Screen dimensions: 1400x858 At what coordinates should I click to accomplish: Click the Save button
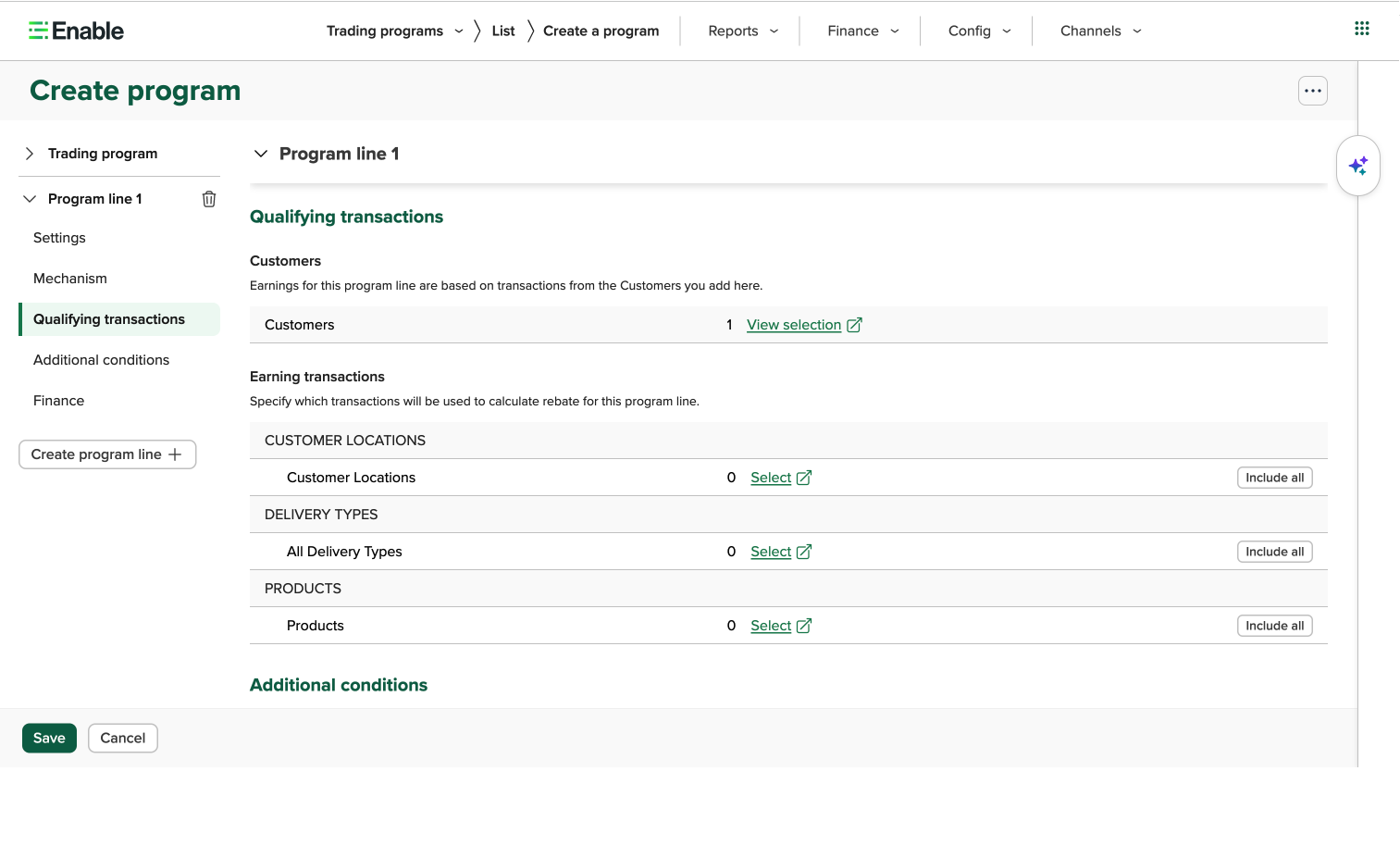tap(49, 738)
